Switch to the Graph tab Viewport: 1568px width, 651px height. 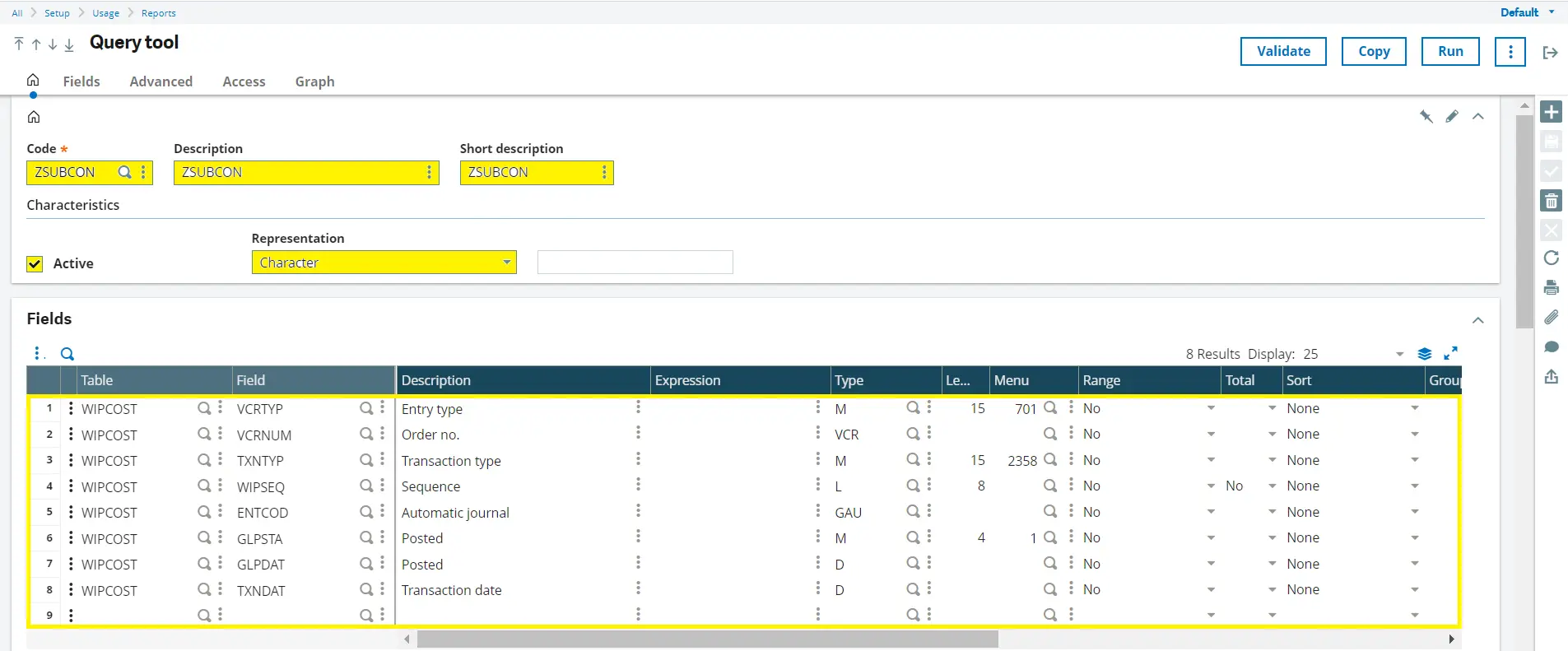(315, 81)
